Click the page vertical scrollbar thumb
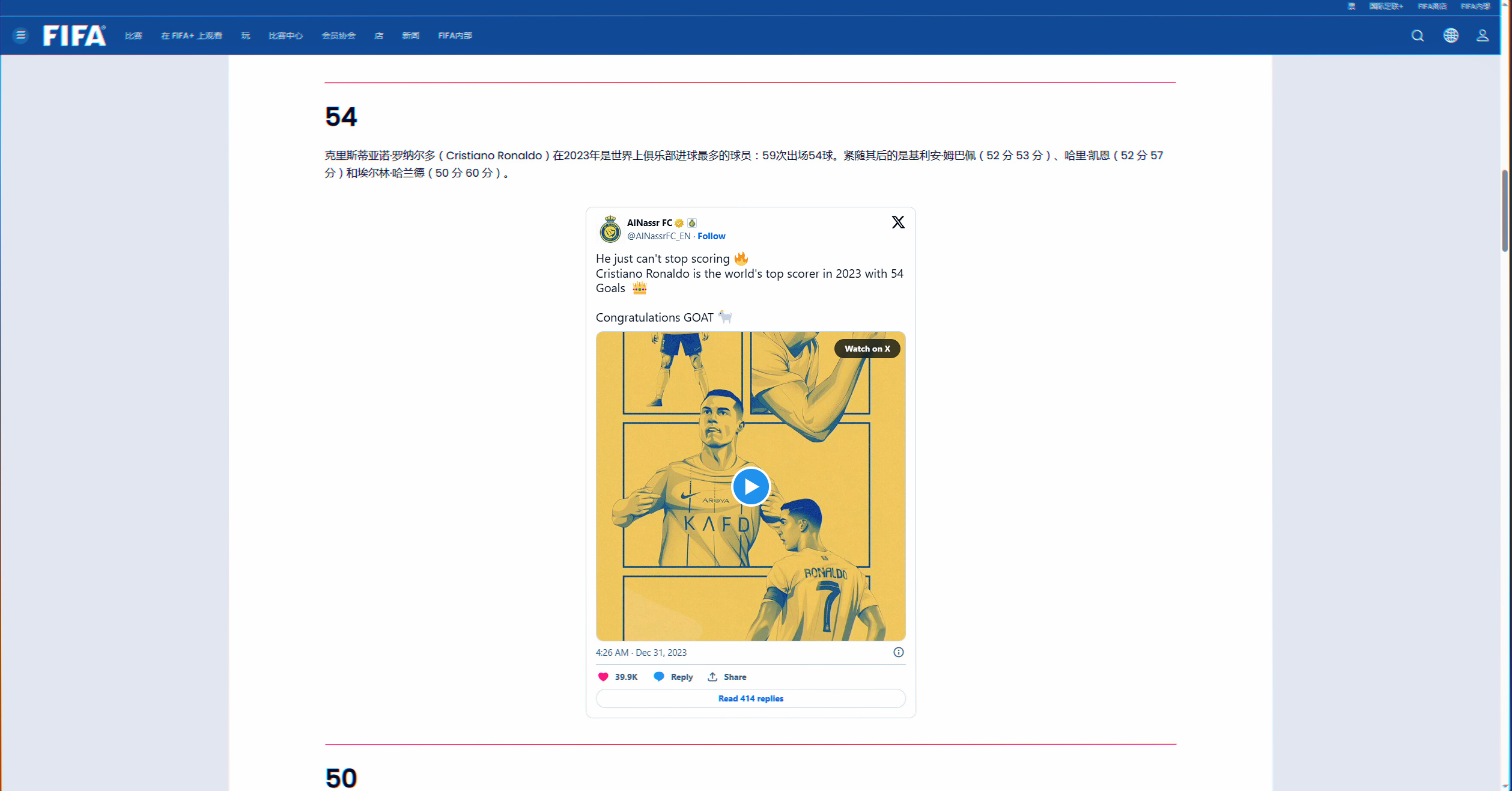The width and height of the screenshot is (1512, 791). 1505,210
